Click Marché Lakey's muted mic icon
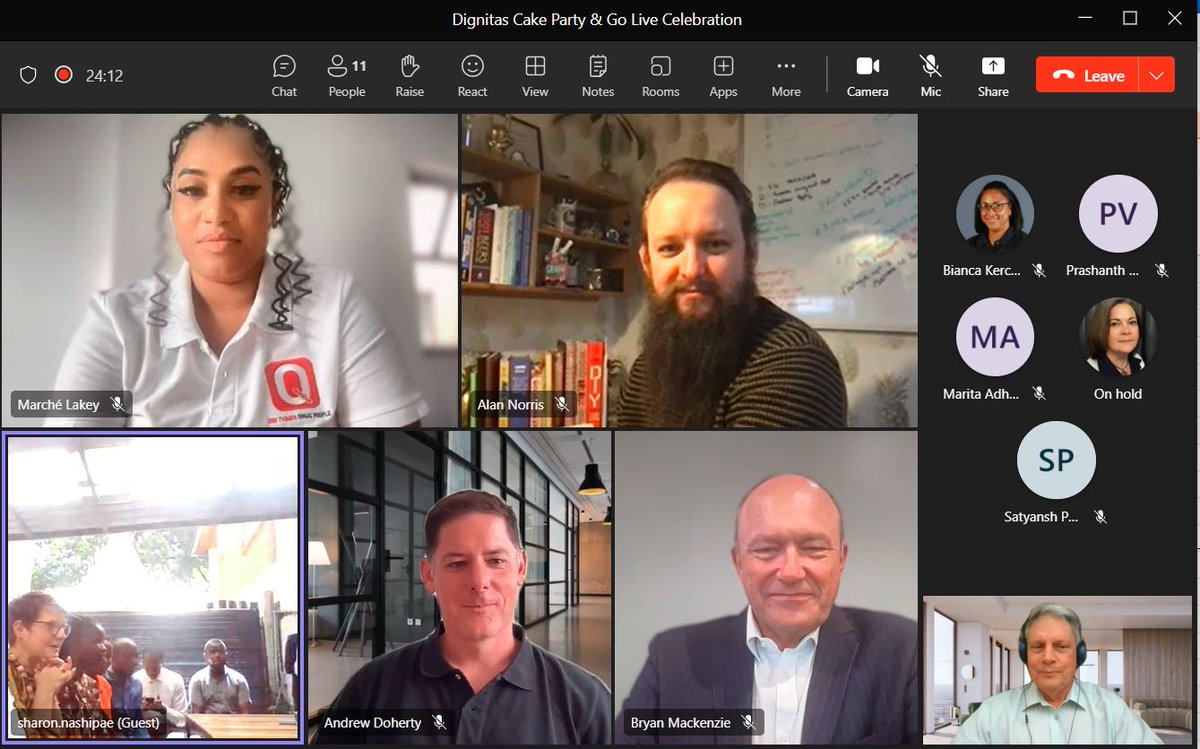 pyautogui.click(x=117, y=405)
